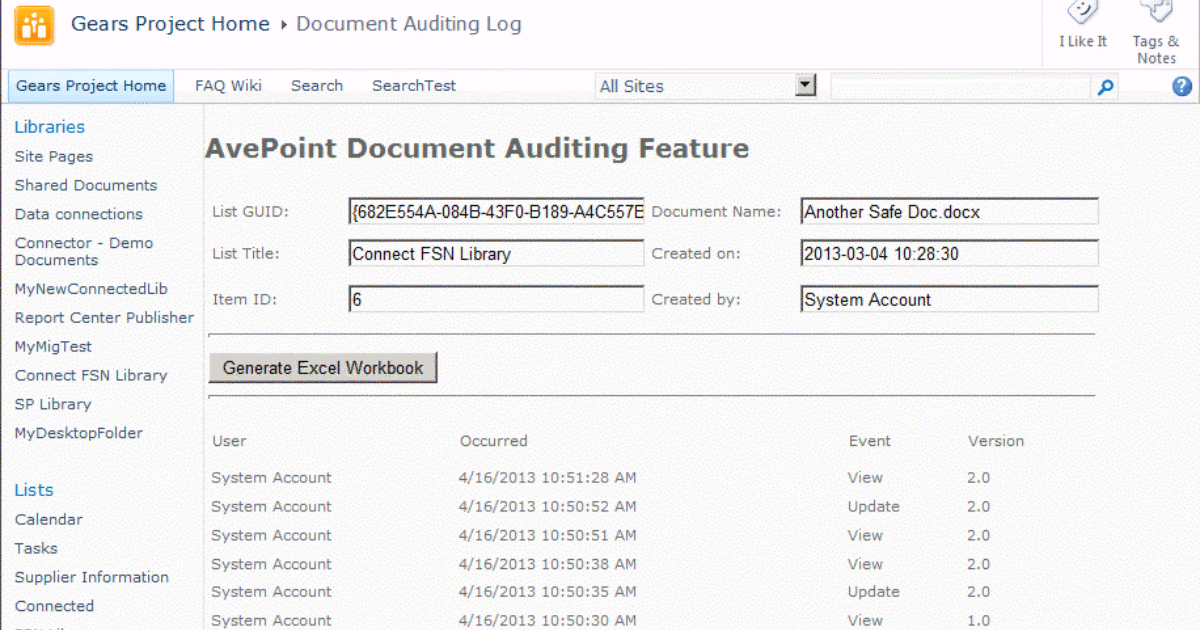Select the Search tab

click(316, 86)
